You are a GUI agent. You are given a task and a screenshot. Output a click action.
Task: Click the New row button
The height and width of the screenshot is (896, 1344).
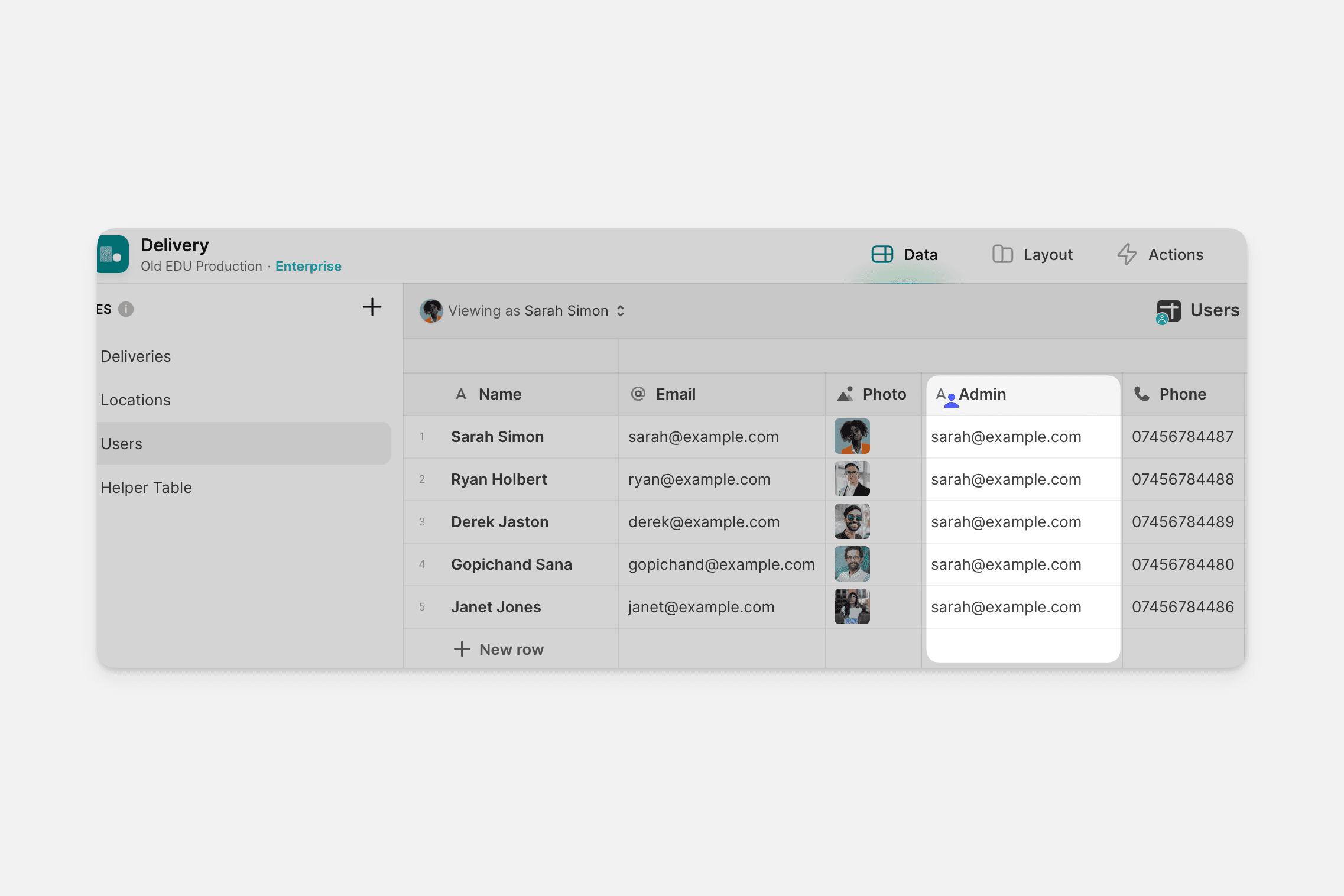pyautogui.click(x=499, y=650)
